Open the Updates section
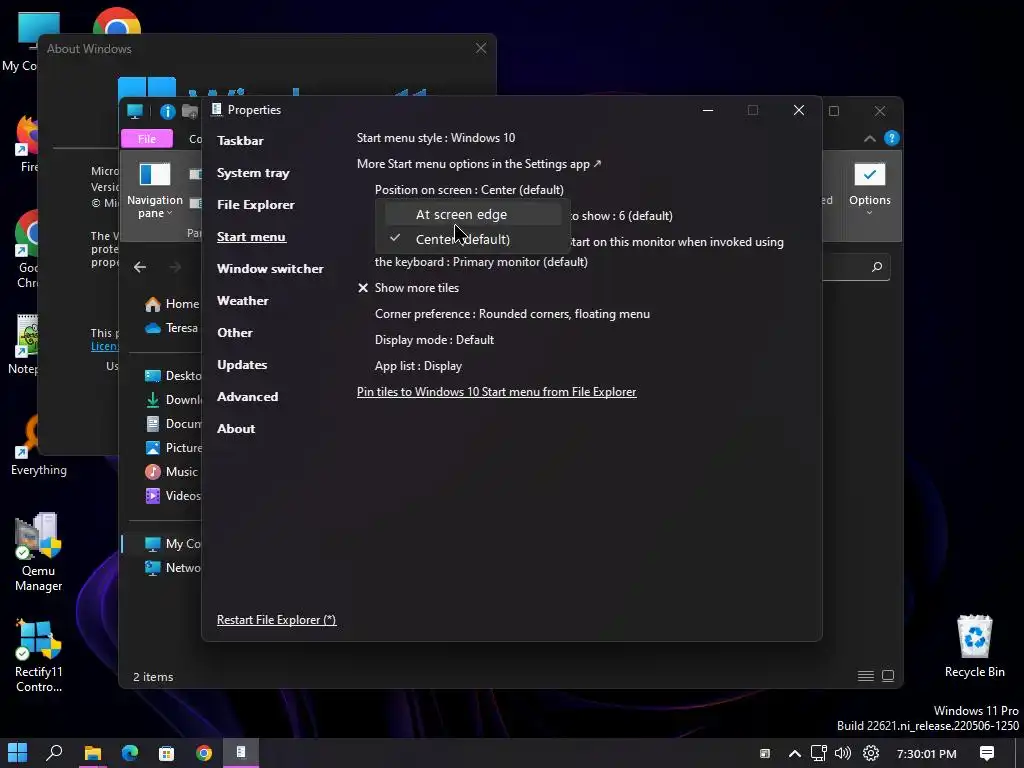The image size is (1024, 768). [242, 364]
